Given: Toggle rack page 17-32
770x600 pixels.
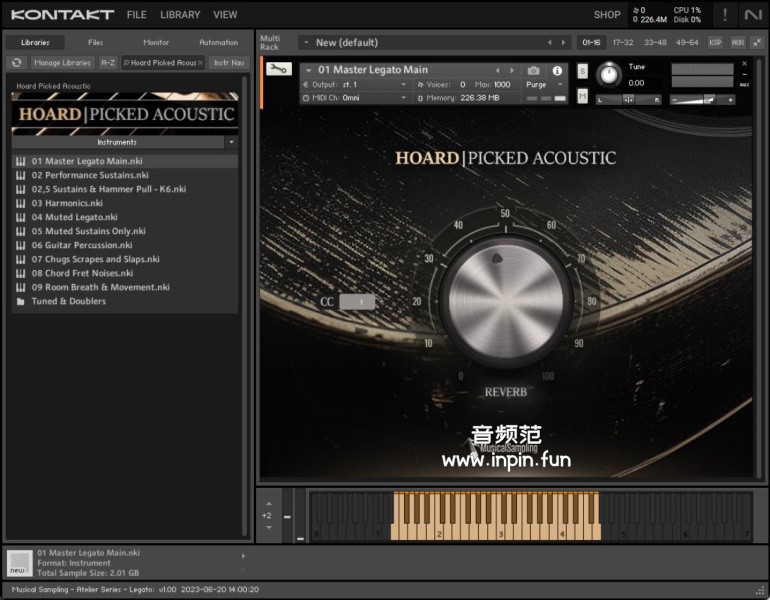Looking at the screenshot, I should [623, 42].
